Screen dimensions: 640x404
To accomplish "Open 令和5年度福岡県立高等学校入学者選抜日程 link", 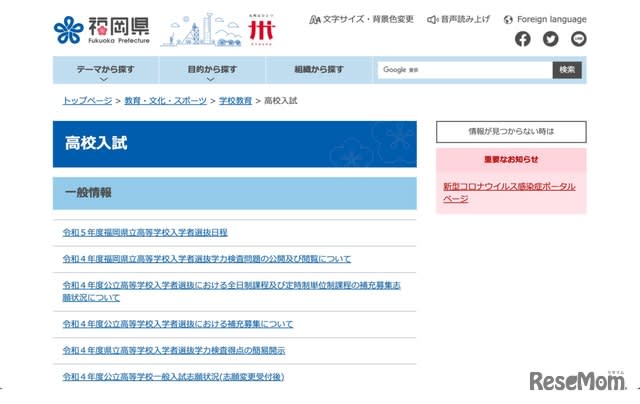I will [x=145, y=233].
